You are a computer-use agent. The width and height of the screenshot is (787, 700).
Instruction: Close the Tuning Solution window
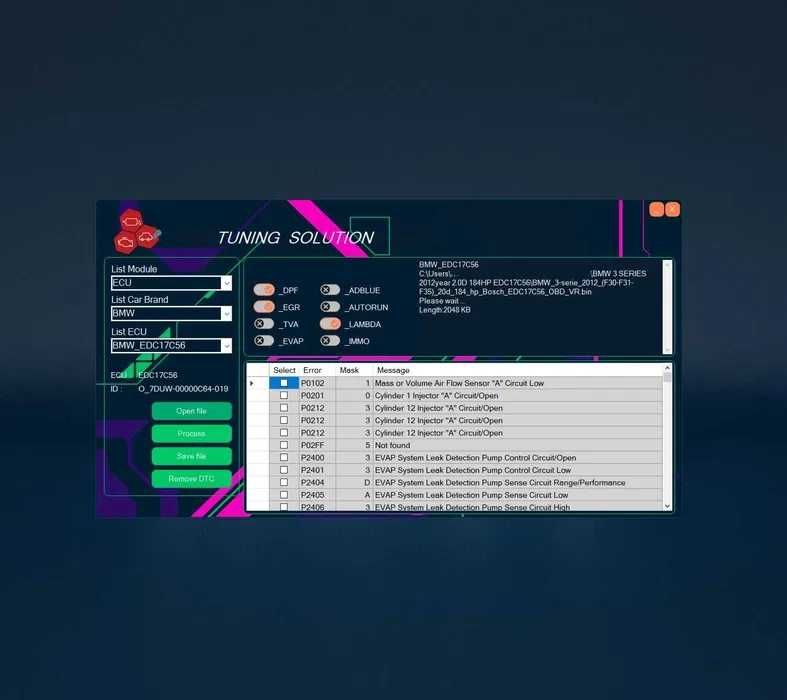[x=673, y=209]
